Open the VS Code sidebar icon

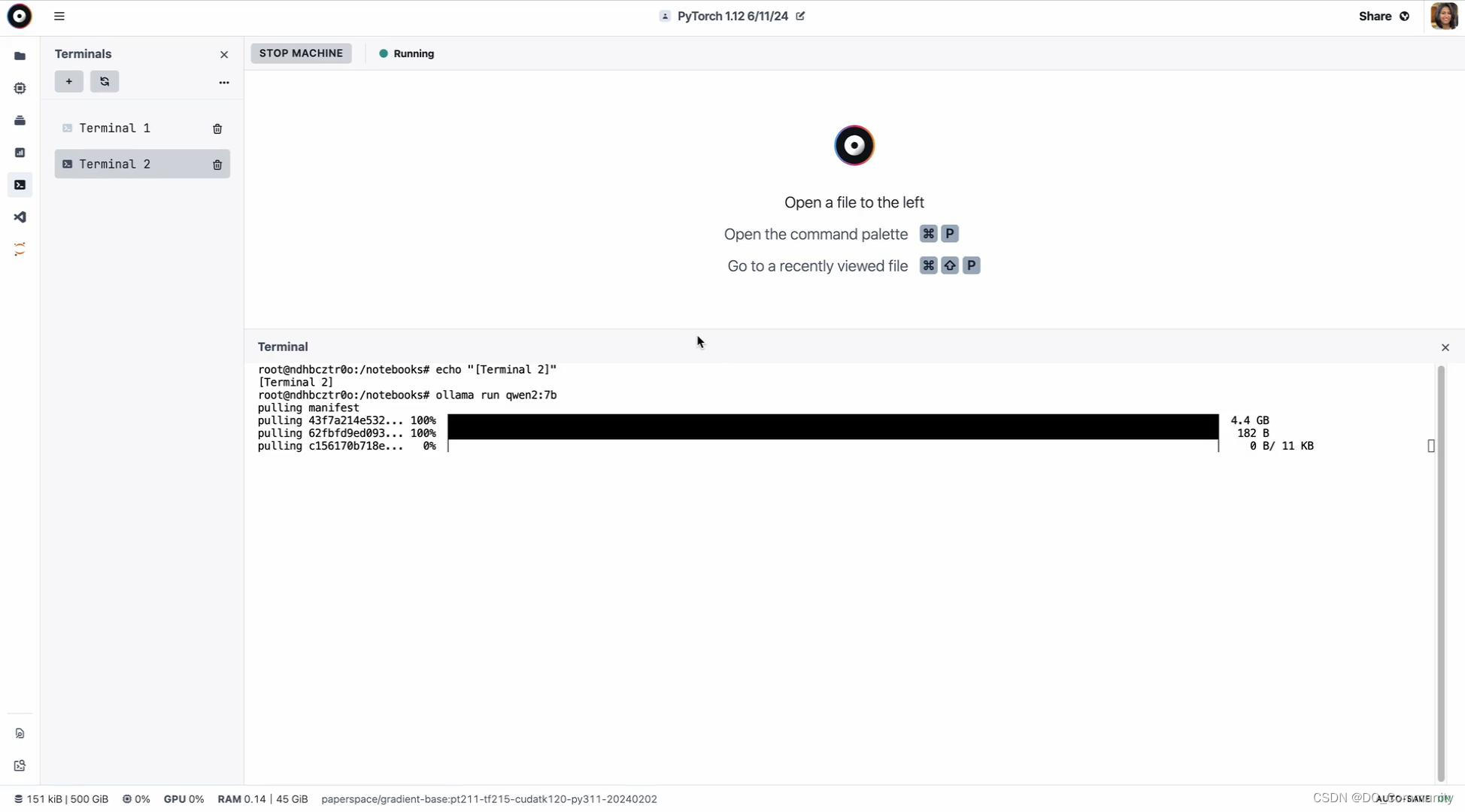[20, 217]
